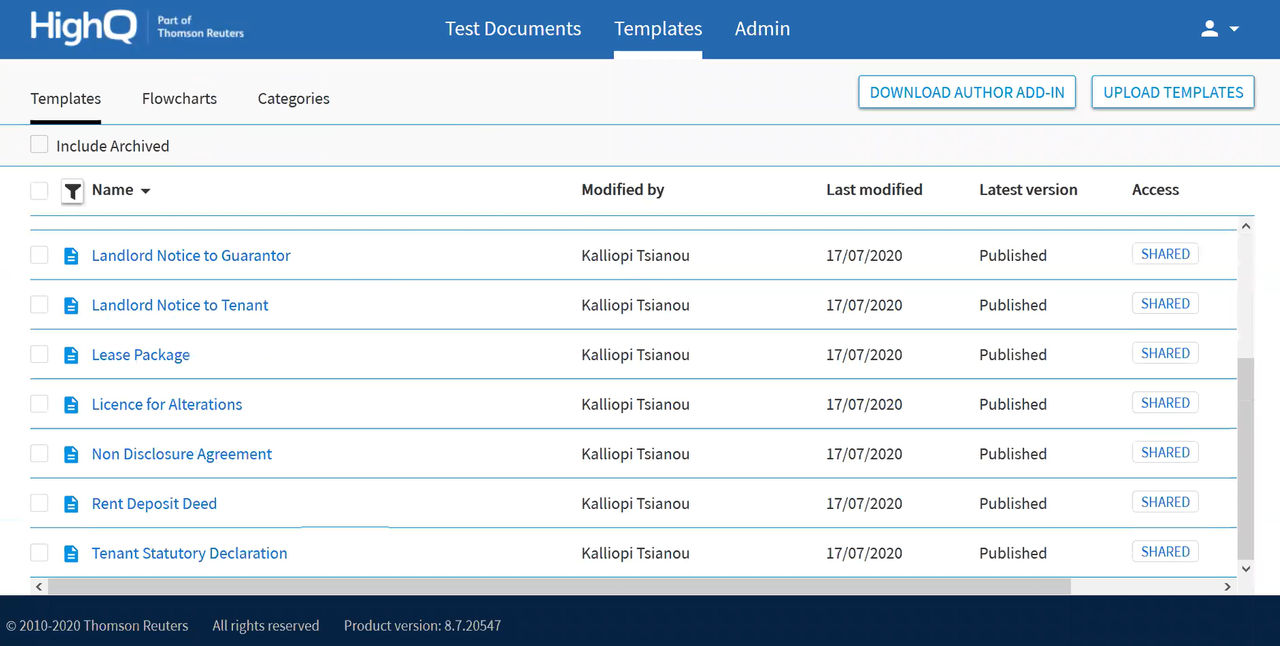
Task: Click Published status in Lease Package row
Action: [x=1013, y=355]
